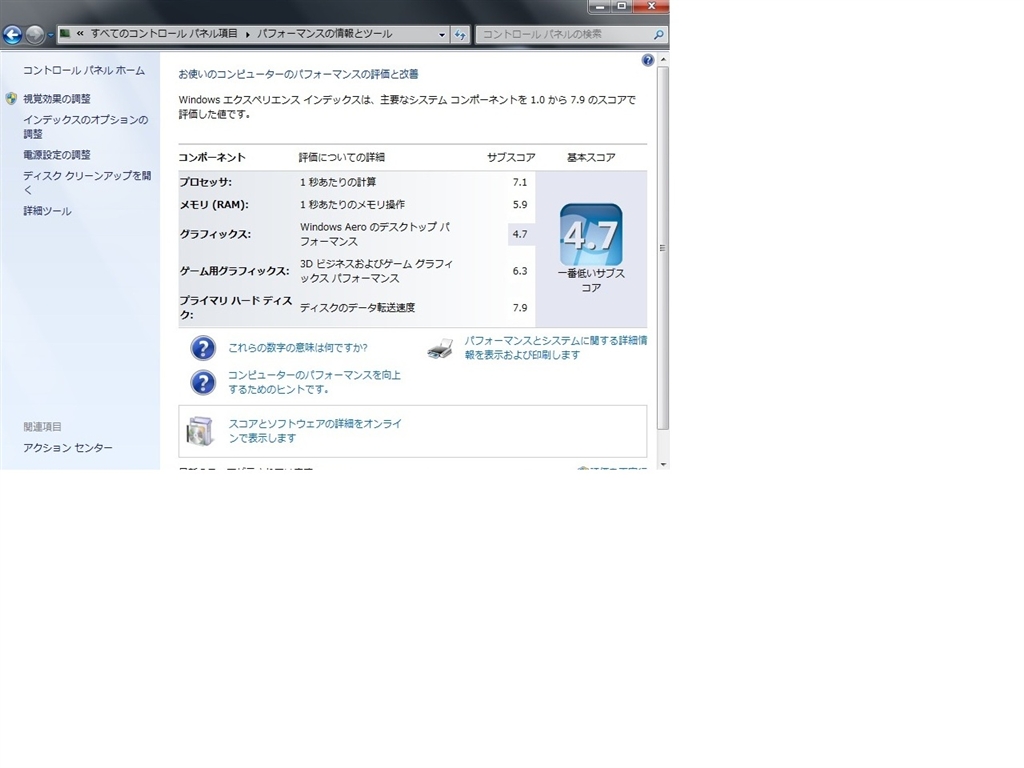This screenshot has height=768, width=1024.
Task: Open the help question mark icon
Action: click(647, 60)
